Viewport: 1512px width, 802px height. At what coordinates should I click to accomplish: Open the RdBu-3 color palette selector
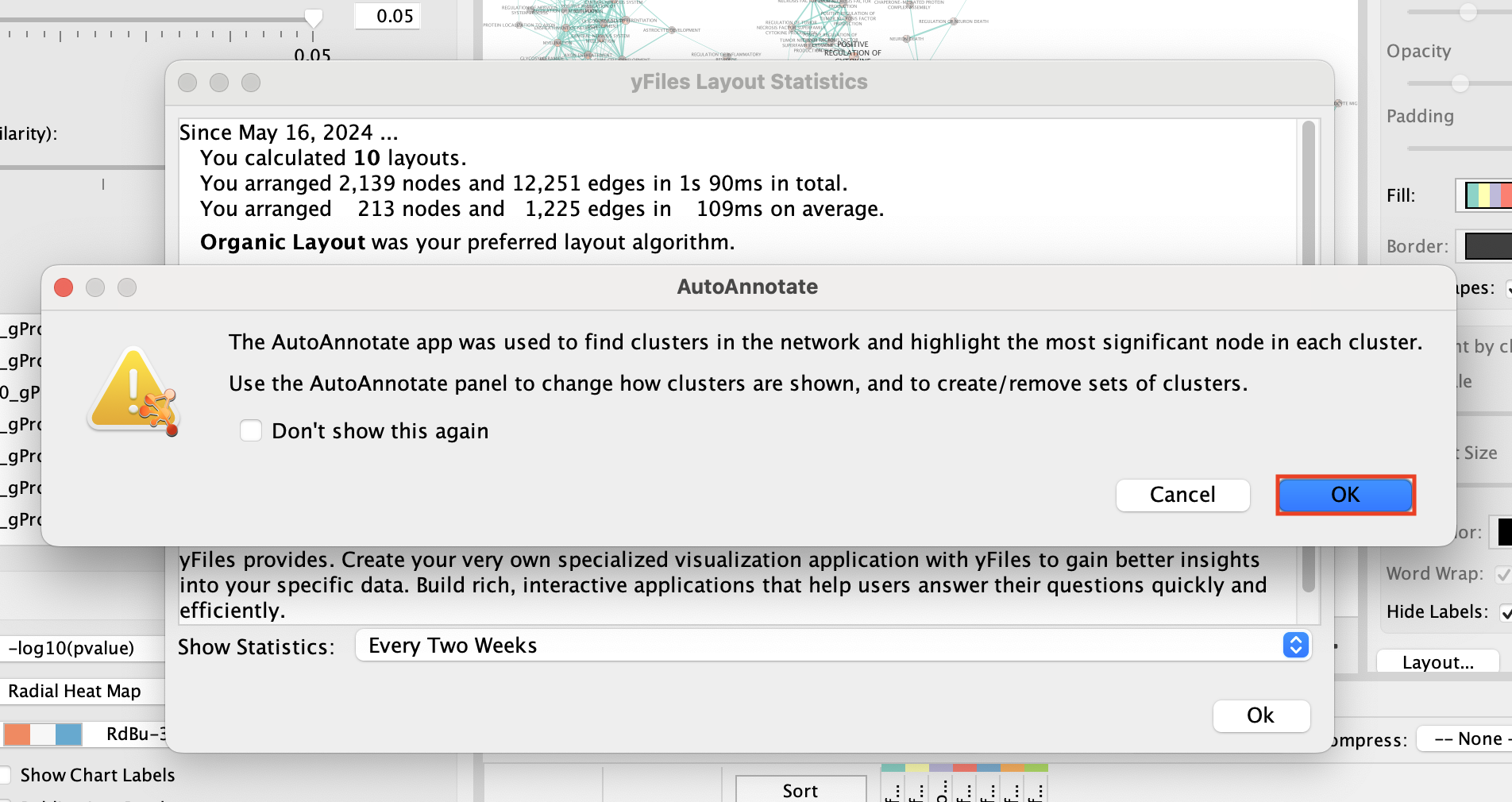coord(83,734)
